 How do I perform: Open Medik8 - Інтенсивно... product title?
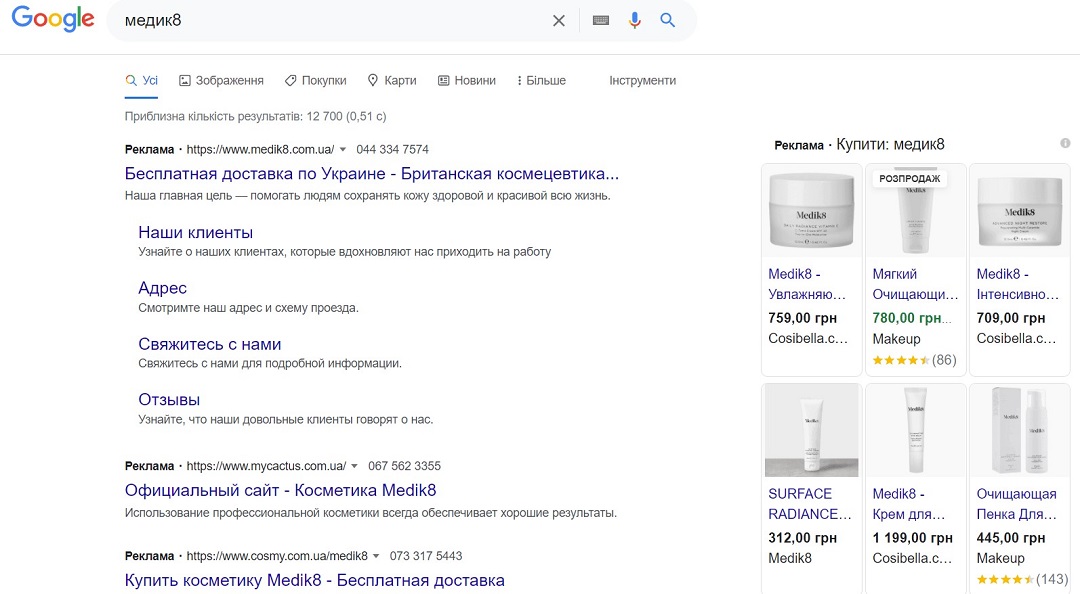(x=1018, y=284)
